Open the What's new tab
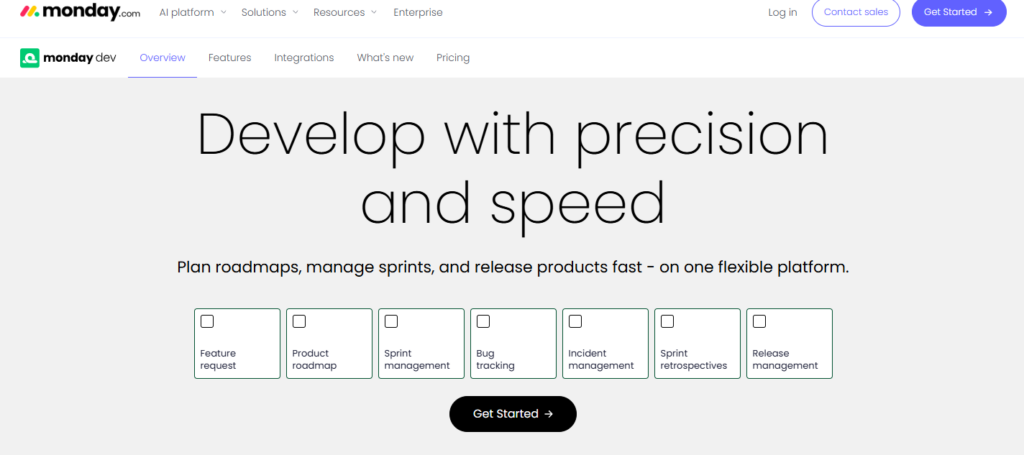This screenshot has height=455, width=1024. coord(385,57)
